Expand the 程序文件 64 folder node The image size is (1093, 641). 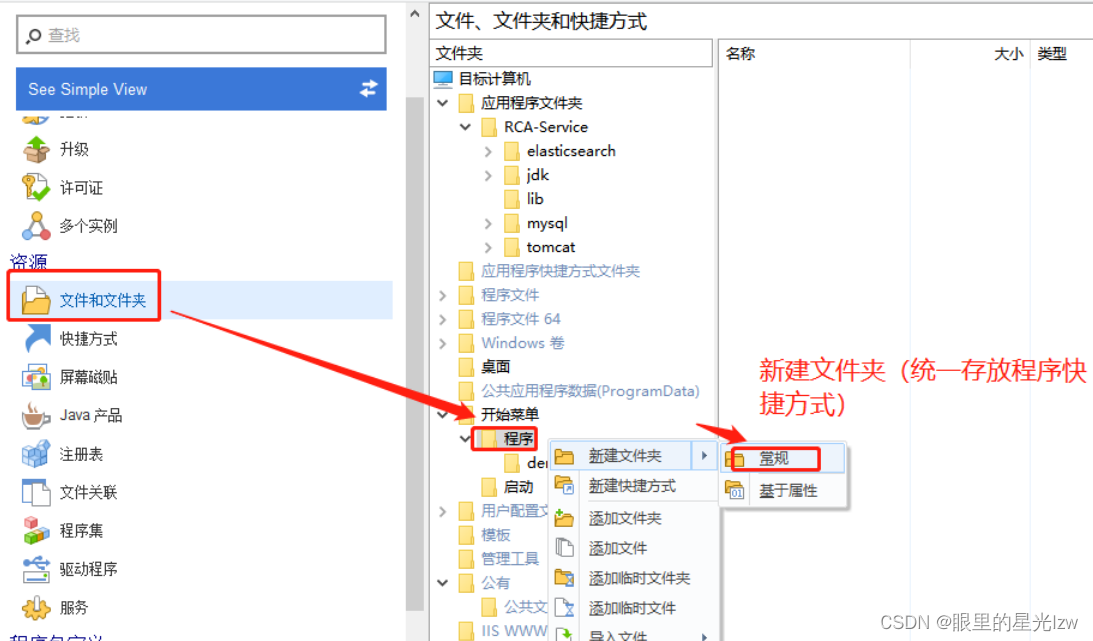point(443,319)
